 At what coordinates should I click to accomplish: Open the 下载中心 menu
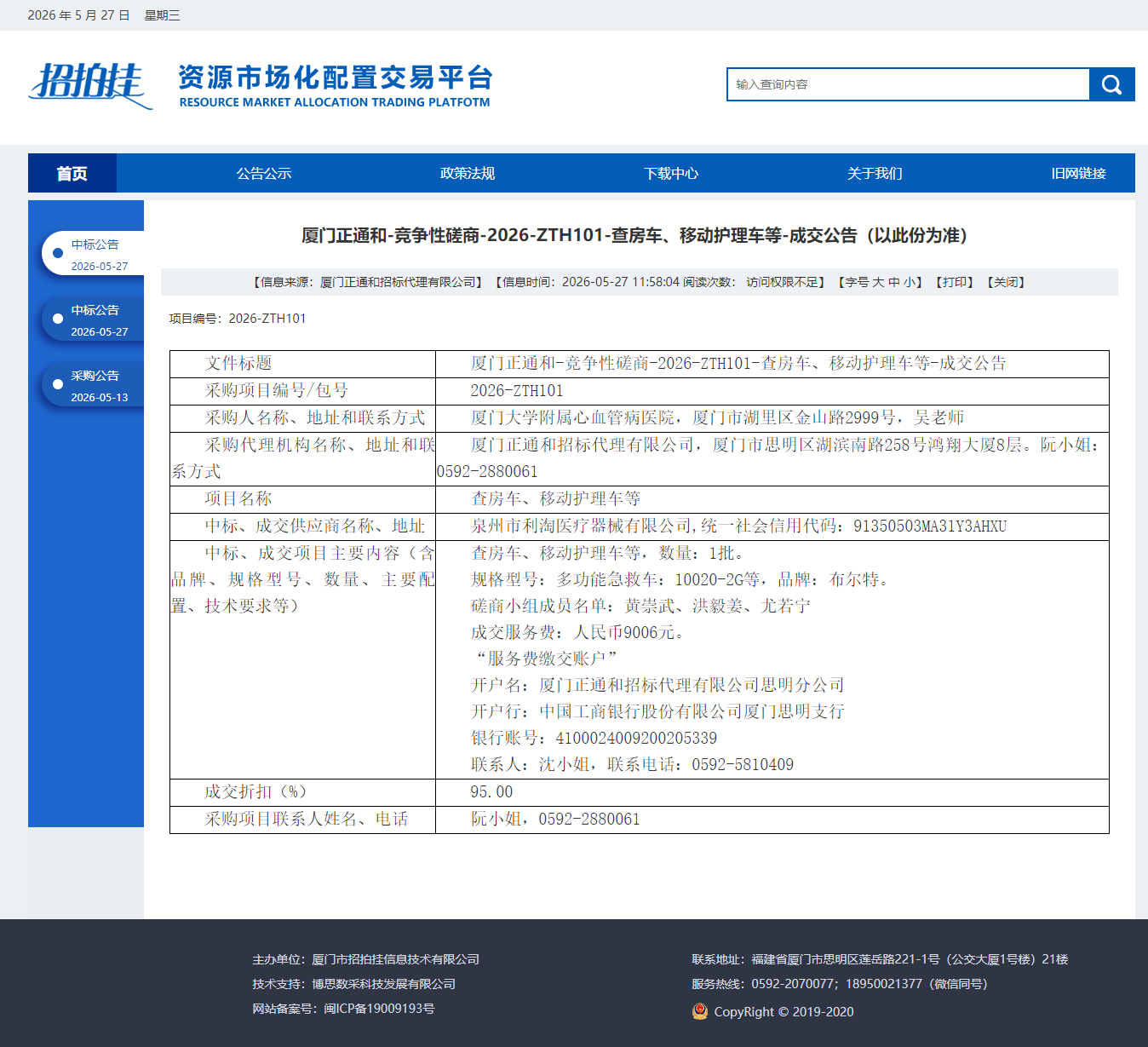[671, 173]
